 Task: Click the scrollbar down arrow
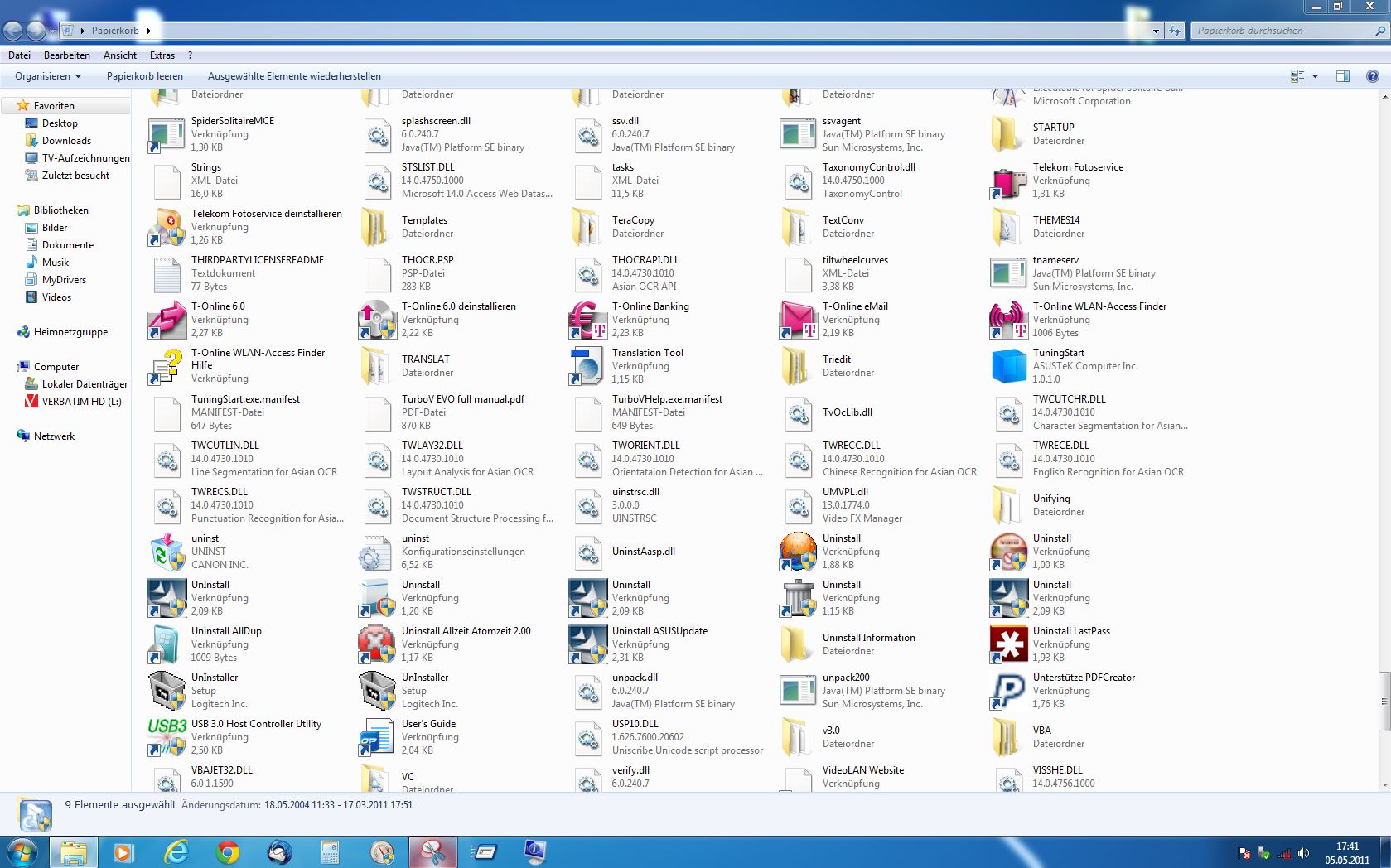[x=1384, y=784]
